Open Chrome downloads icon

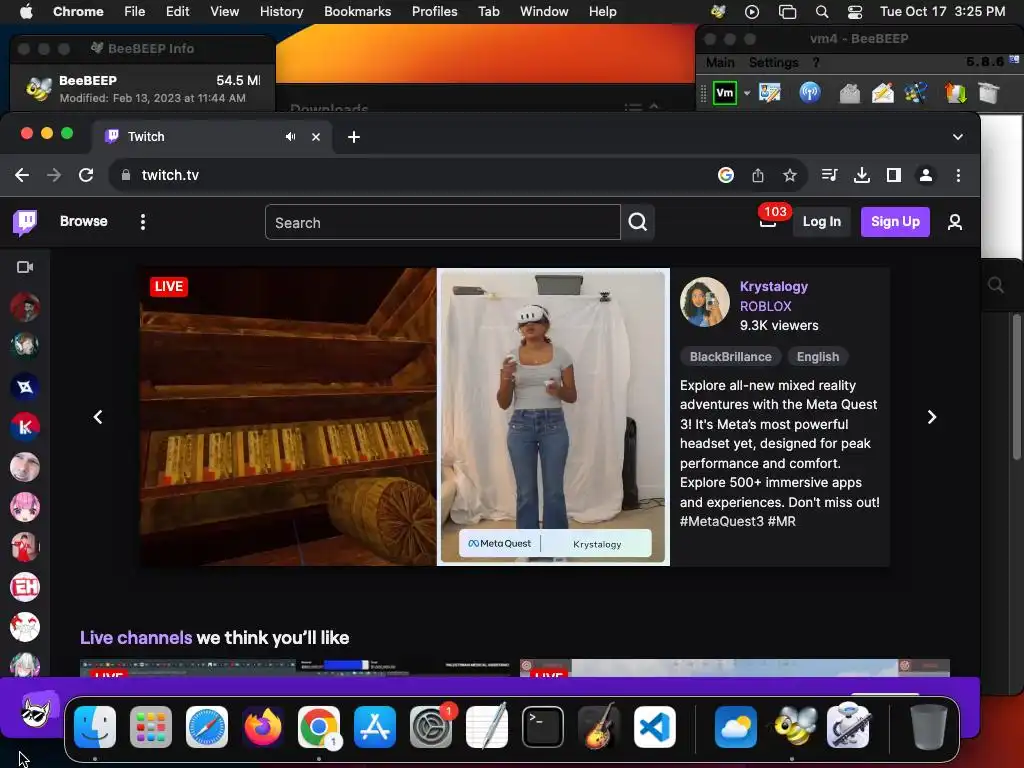pyautogui.click(x=862, y=175)
